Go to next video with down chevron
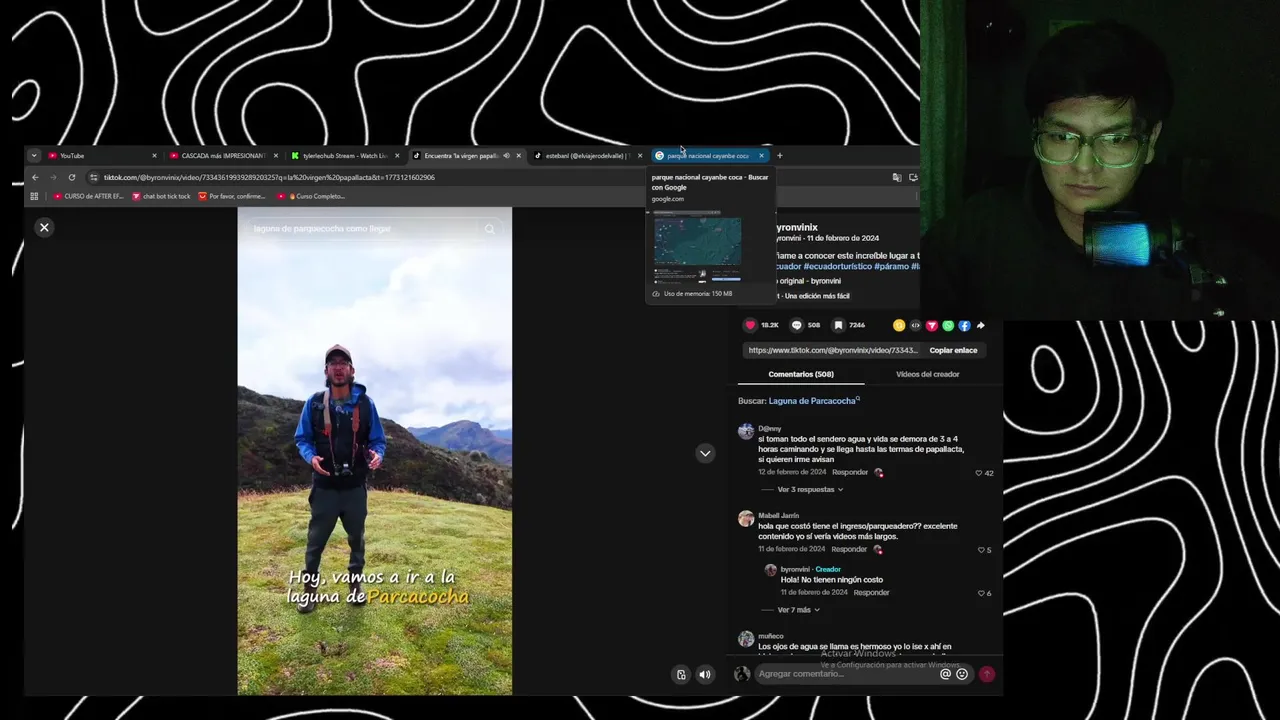 point(705,453)
